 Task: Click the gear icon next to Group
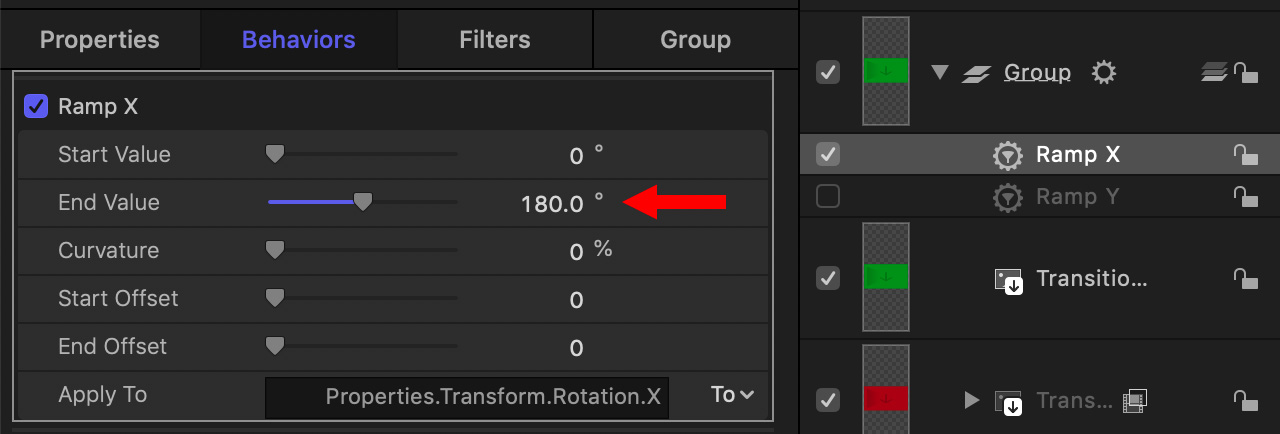1103,72
